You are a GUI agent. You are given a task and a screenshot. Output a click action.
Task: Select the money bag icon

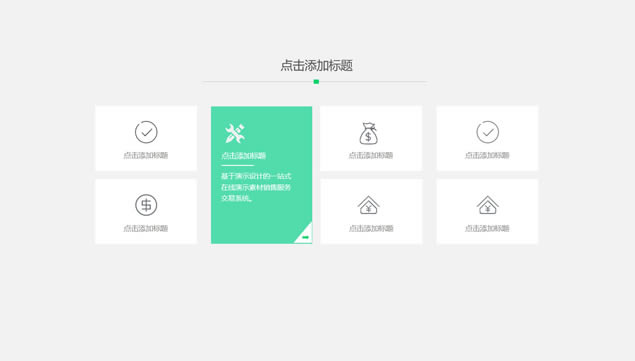[369, 133]
